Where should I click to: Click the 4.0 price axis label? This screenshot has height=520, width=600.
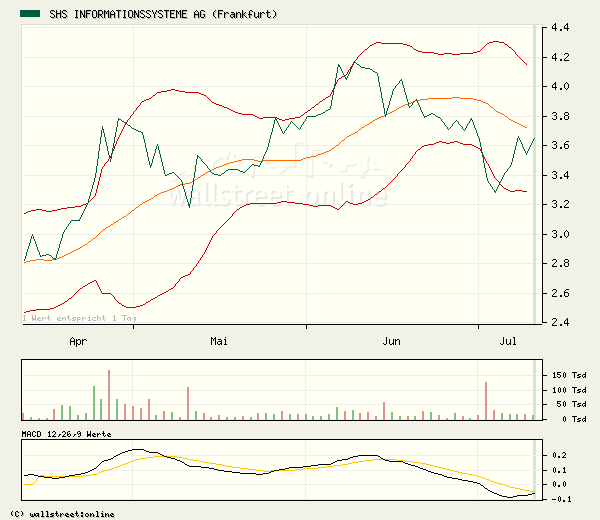point(560,86)
